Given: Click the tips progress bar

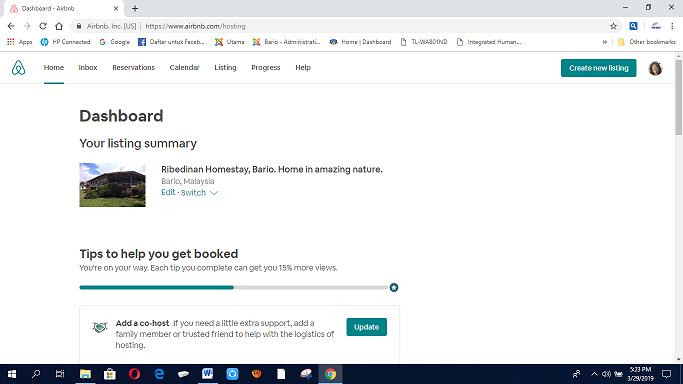Looking at the screenshot, I should [233, 287].
